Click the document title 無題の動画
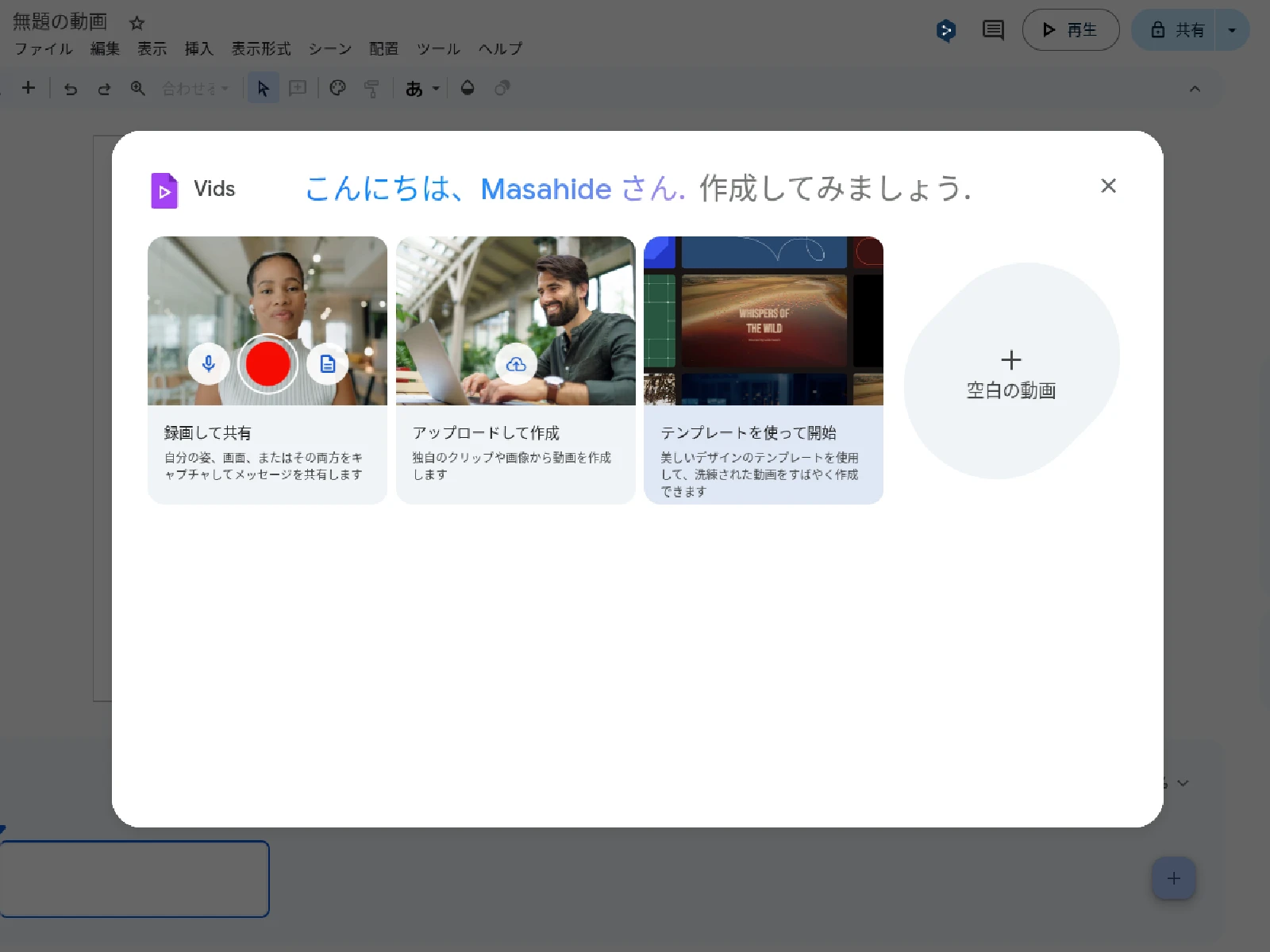This screenshot has width=1270, height=952. [x=60, y=21]
